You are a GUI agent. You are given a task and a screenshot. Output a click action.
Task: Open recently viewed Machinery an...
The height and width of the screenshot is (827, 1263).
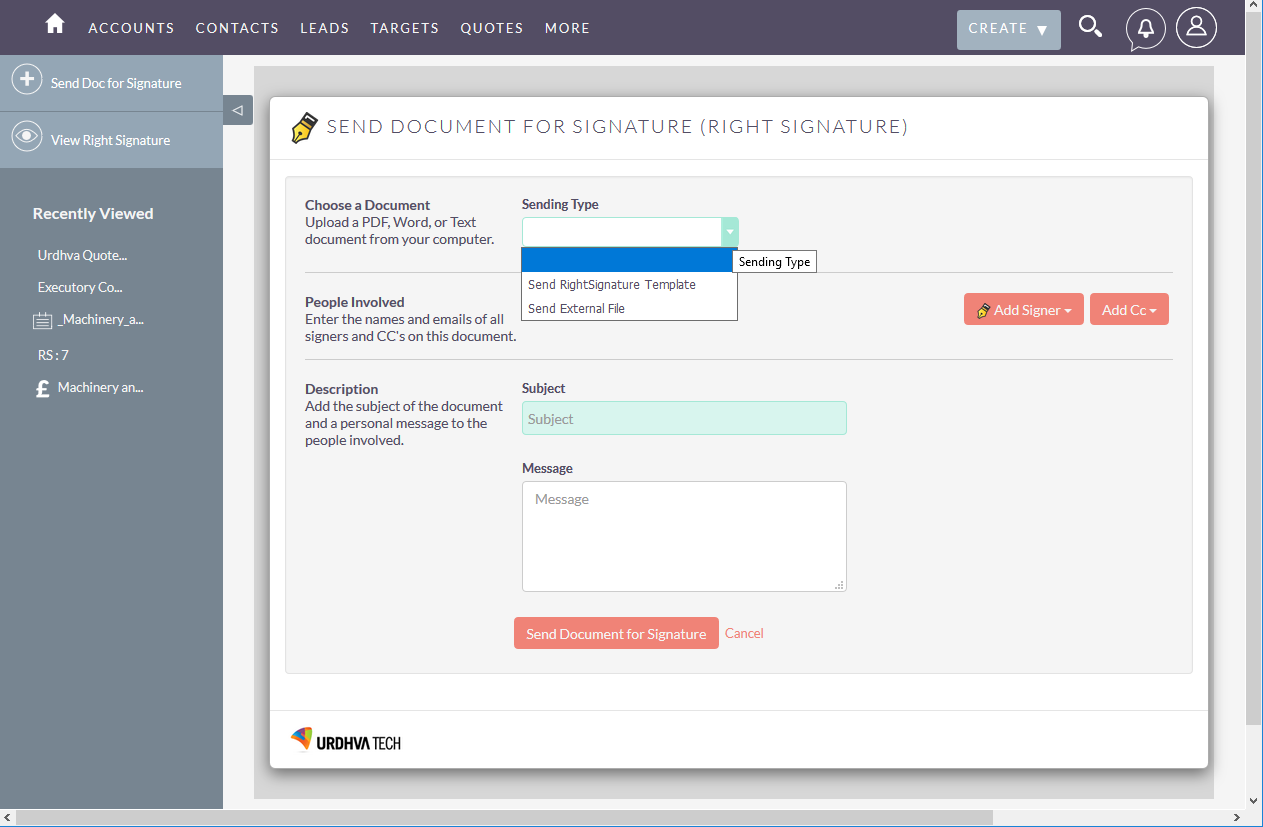tap(101, 387)
